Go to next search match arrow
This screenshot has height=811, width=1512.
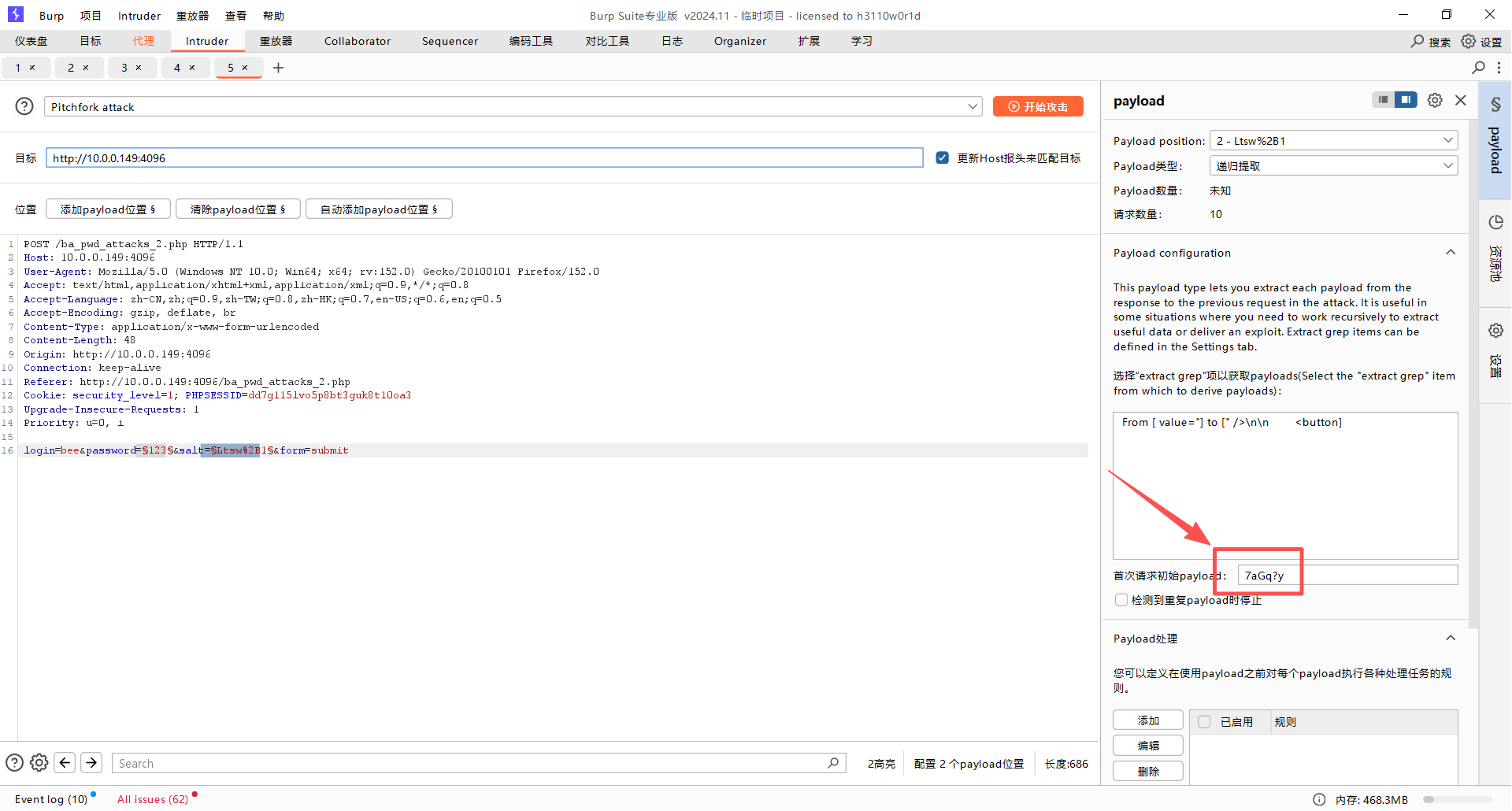click(x=91, y=763)
